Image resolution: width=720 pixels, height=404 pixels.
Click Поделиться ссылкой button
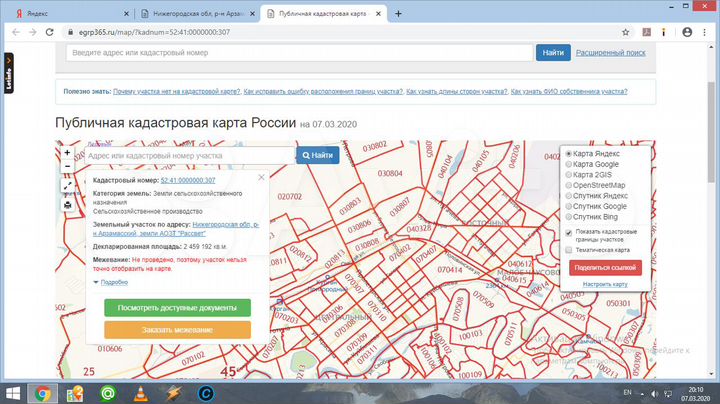[x=605, y=268]
